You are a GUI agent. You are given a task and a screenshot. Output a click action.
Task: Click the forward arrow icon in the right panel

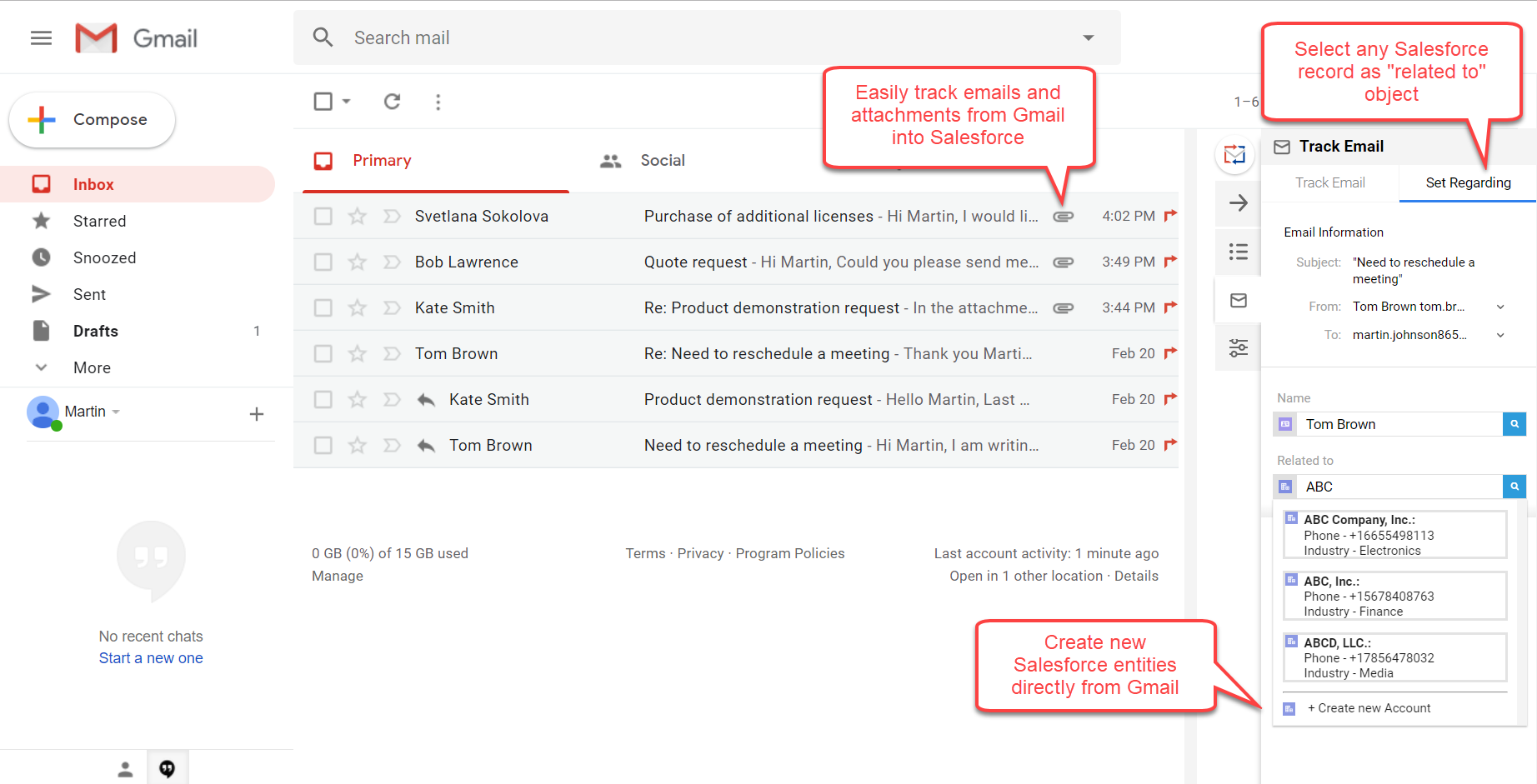(x=1239, y=203)
